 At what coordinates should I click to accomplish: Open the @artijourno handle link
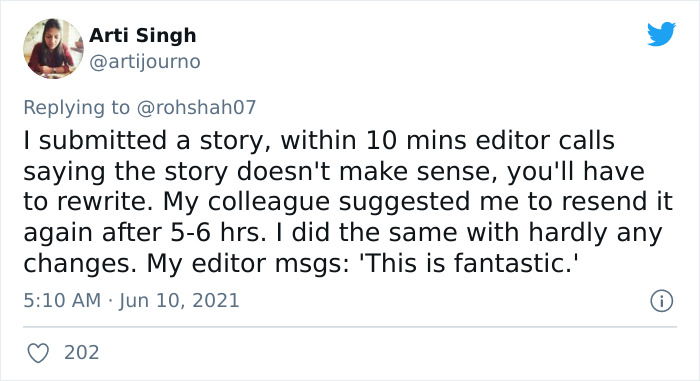tap(145, 62)
